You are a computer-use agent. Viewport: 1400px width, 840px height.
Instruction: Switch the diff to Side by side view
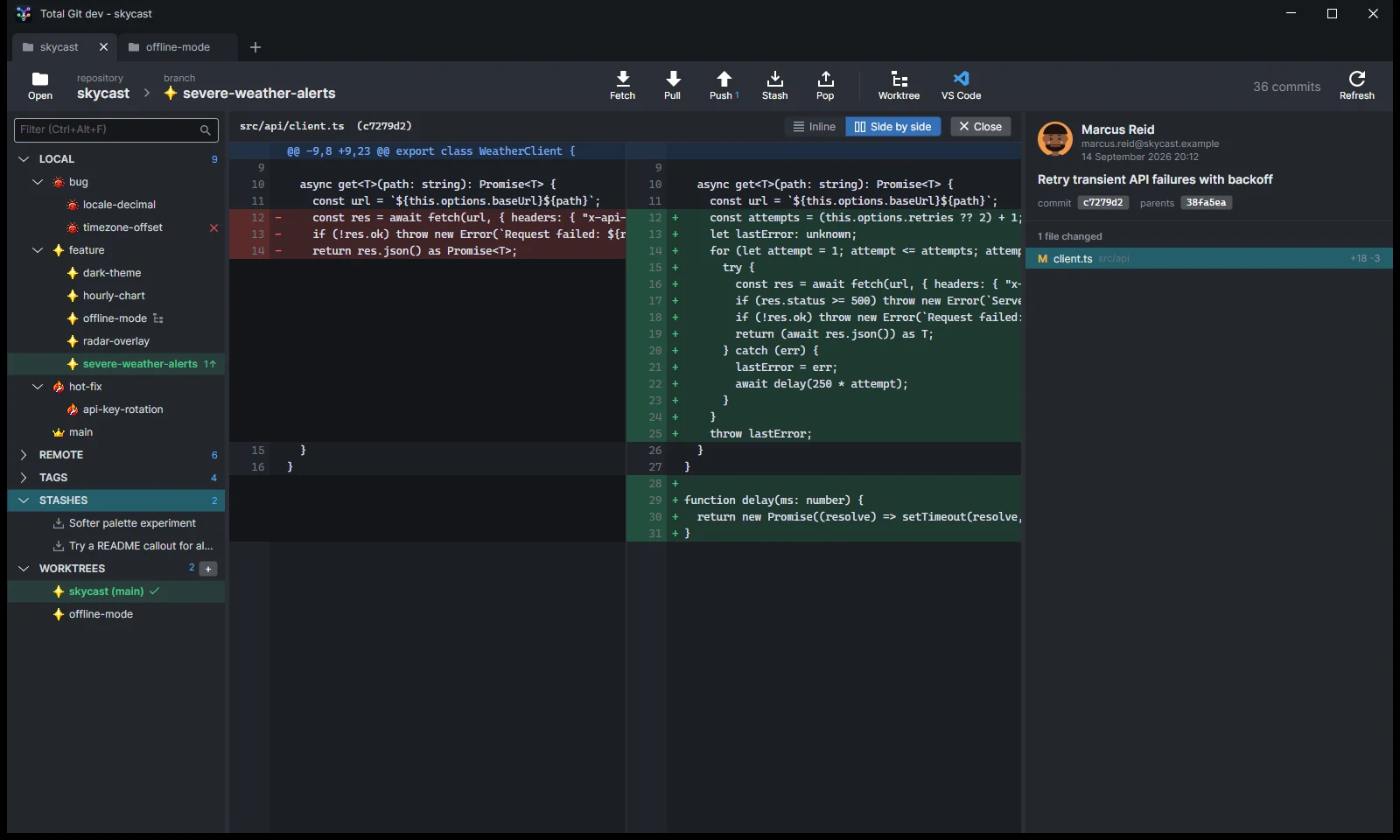coord(893,127)
